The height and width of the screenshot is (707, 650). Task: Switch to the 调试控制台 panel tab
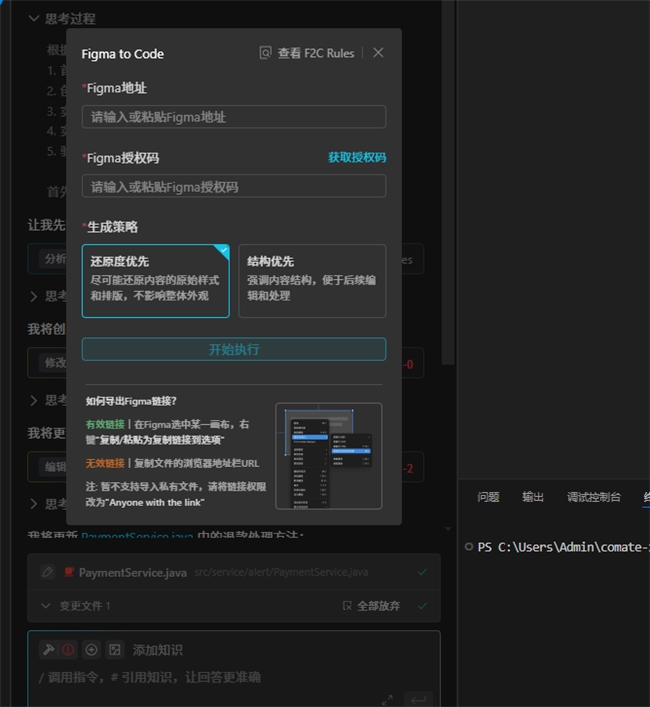pyautogui.click(x=594, y=497)
